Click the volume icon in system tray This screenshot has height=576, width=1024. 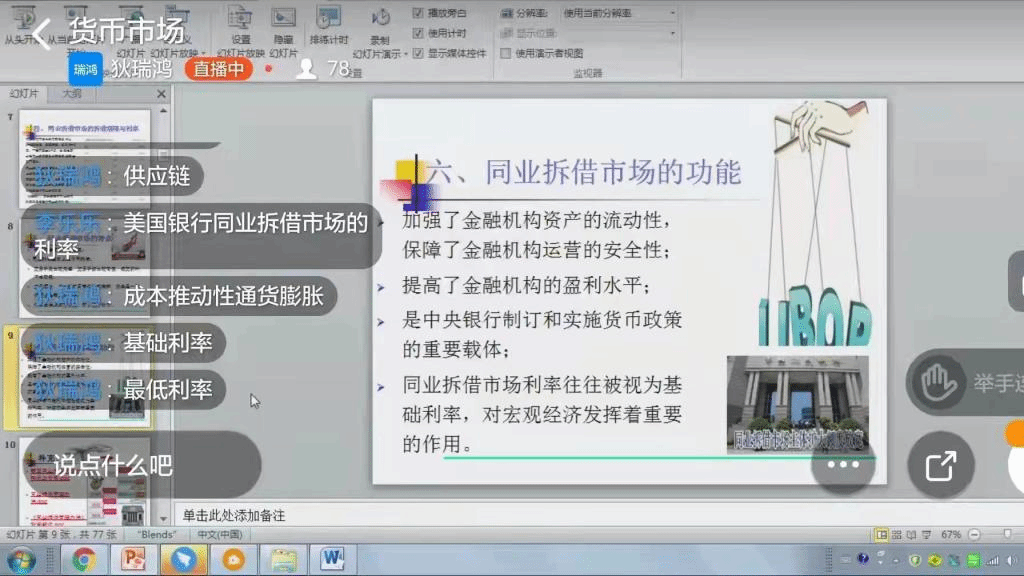[x=1012, y=560]
